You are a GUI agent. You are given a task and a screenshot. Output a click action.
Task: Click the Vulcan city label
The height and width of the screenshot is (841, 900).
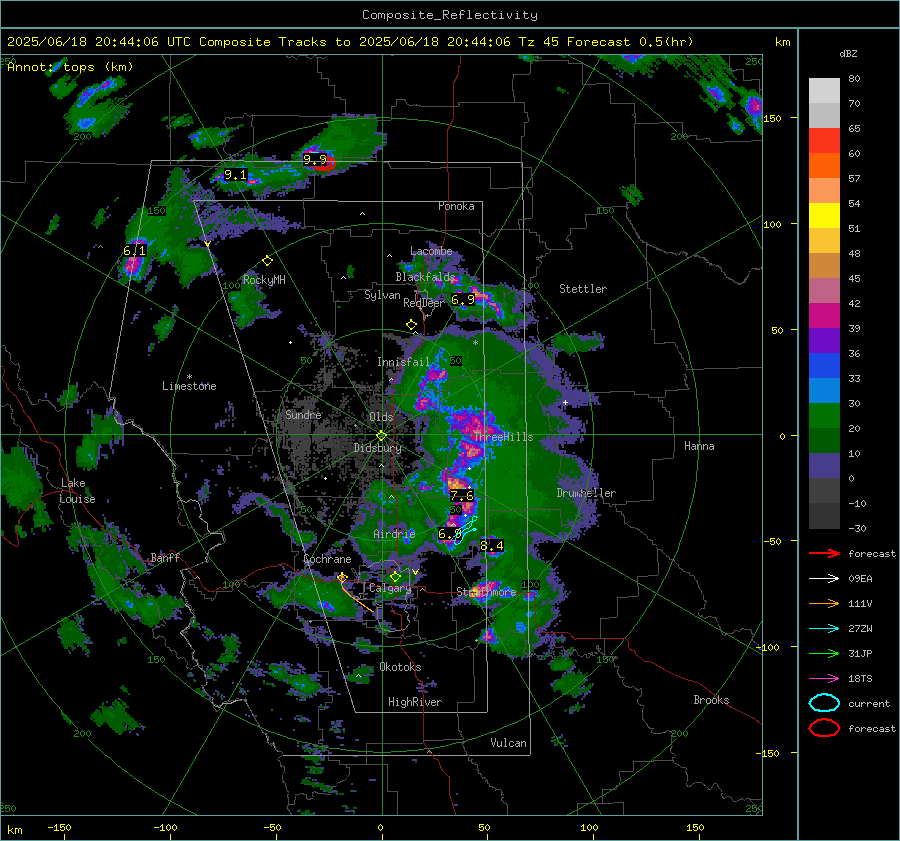(x=508, y=743)
